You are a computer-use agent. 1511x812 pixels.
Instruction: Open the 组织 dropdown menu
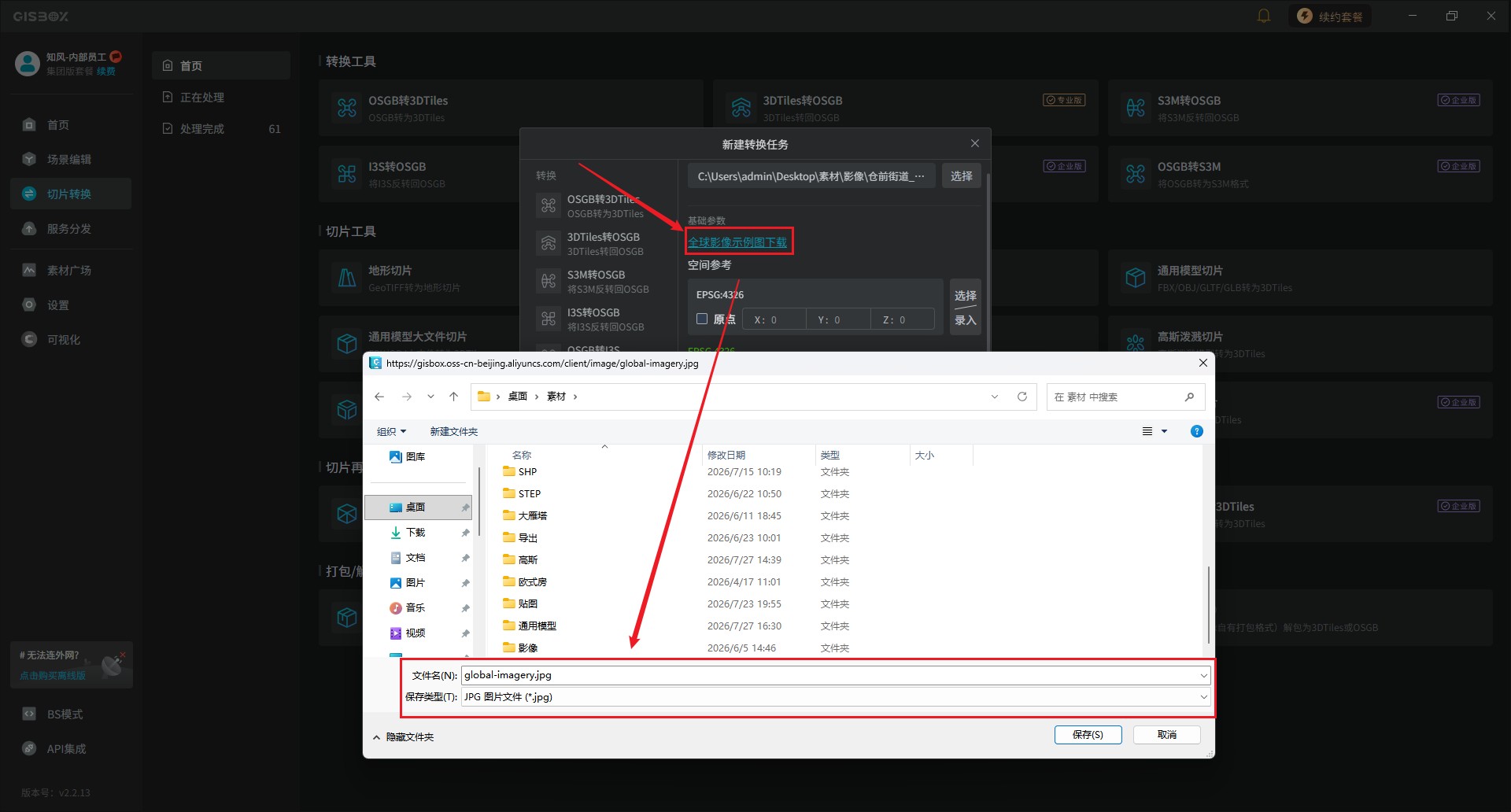[391, 432]
